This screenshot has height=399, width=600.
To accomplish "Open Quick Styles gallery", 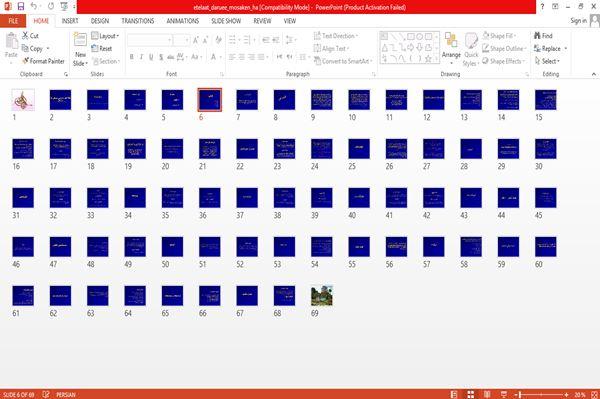I will click(x=471, y=49).
